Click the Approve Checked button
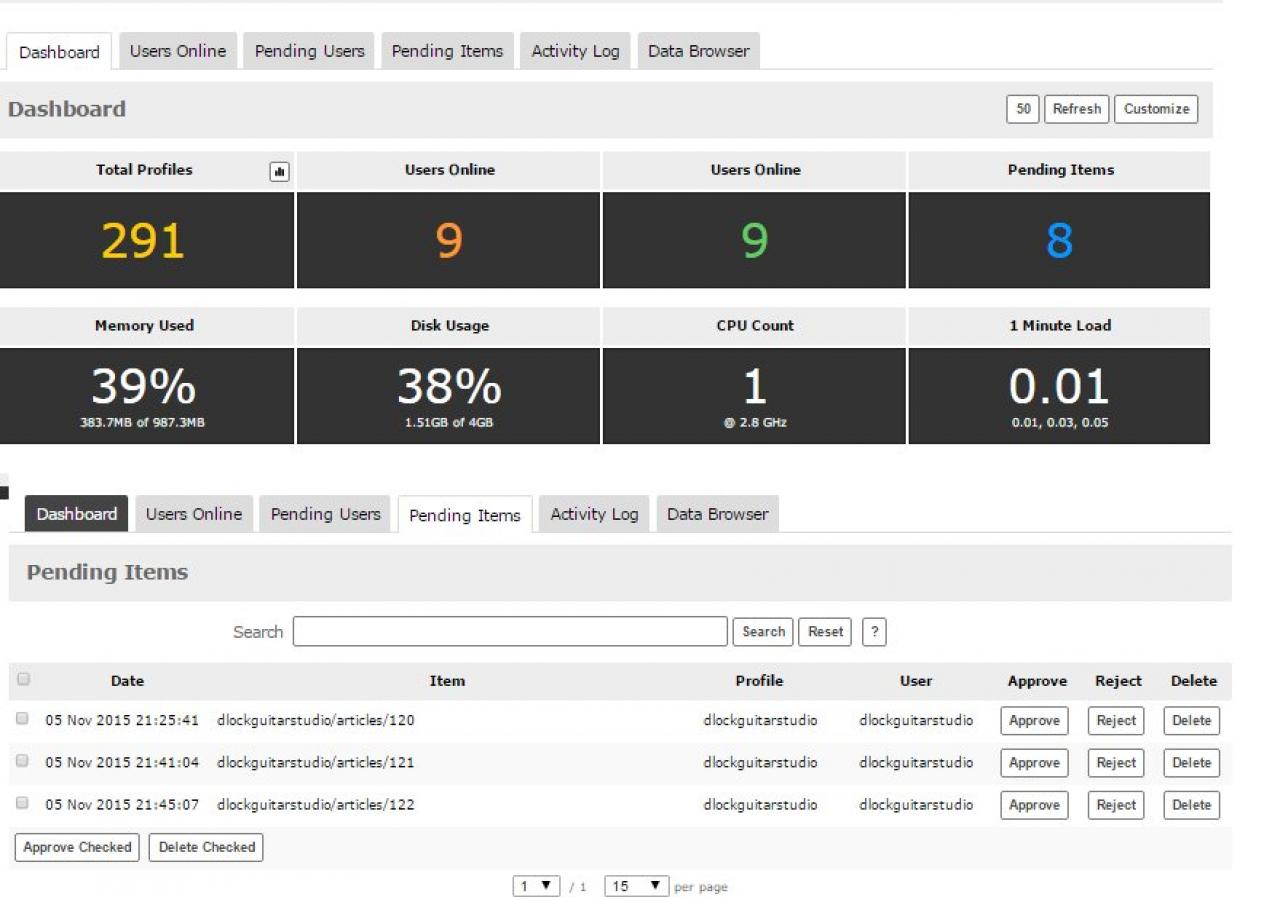Image resolution: width=1280 pixels, height=897 pixels. [77, 847]
